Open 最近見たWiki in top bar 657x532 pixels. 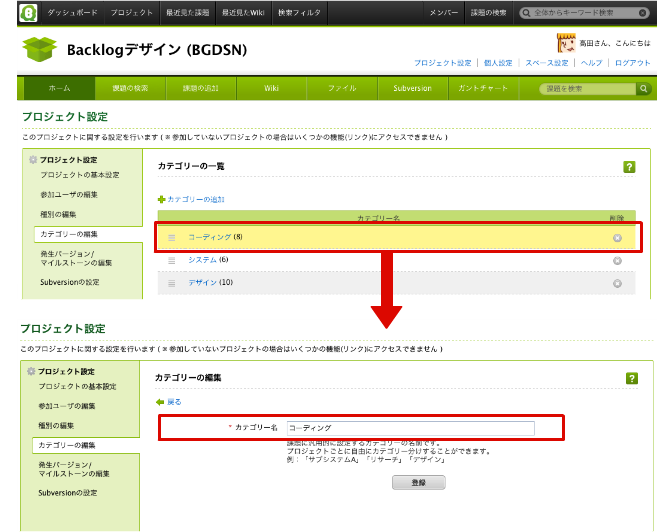(243, 13)
